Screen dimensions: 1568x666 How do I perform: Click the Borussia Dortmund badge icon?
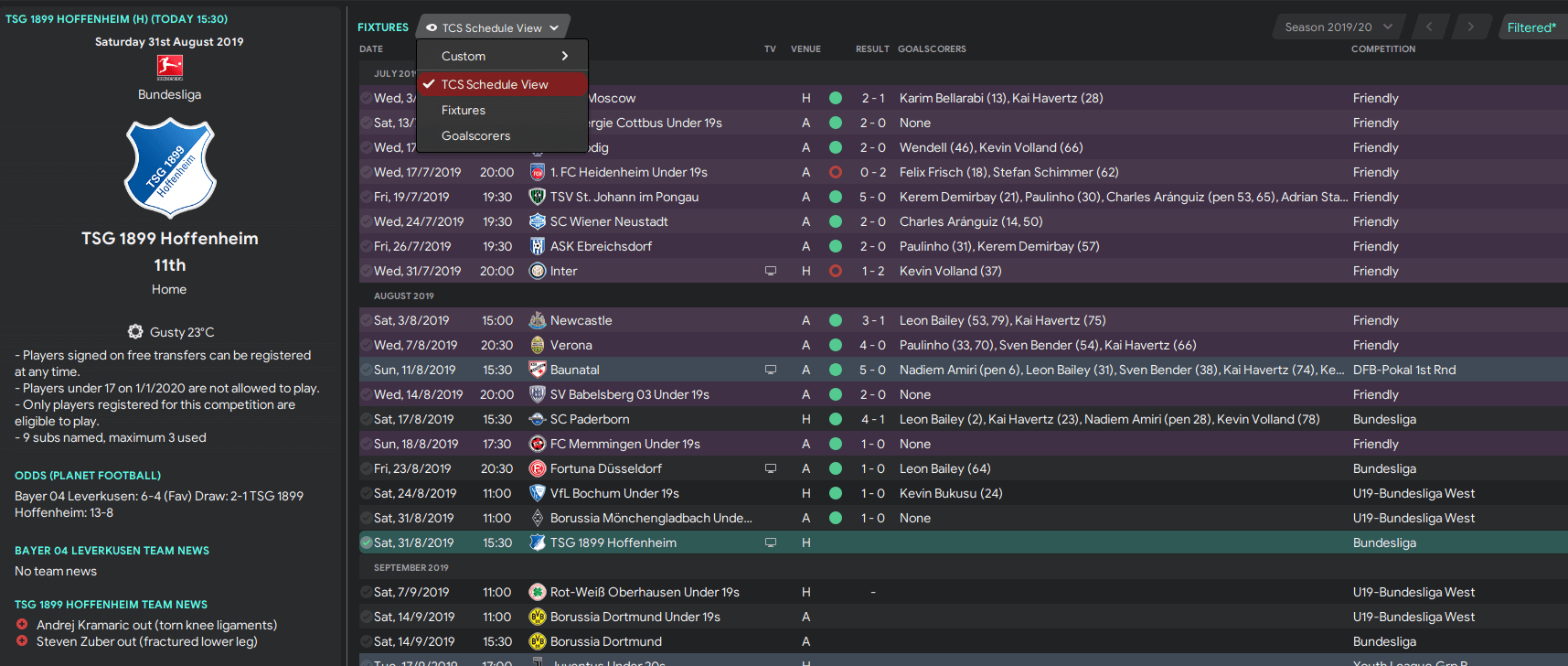click(538, 641)
